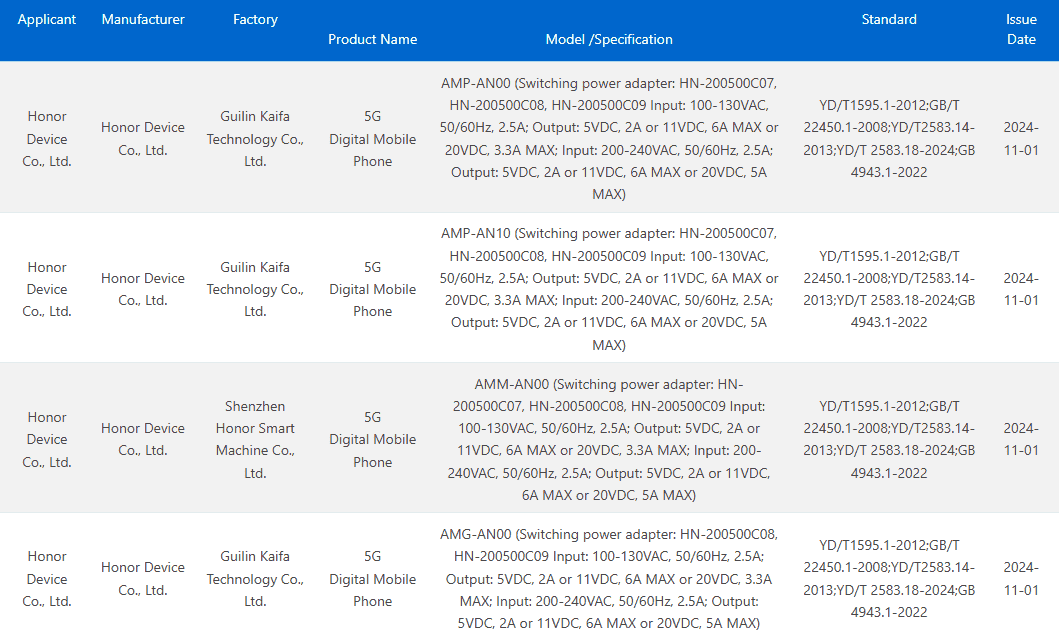Image resolution: width=1059 pixels, height=640 pixels.
Task: Sort by the Standard column header
Action: point(888,19)
